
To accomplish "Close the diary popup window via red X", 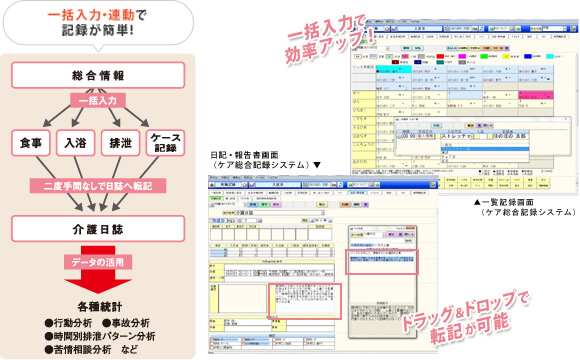I will click(x=410, y=228).
